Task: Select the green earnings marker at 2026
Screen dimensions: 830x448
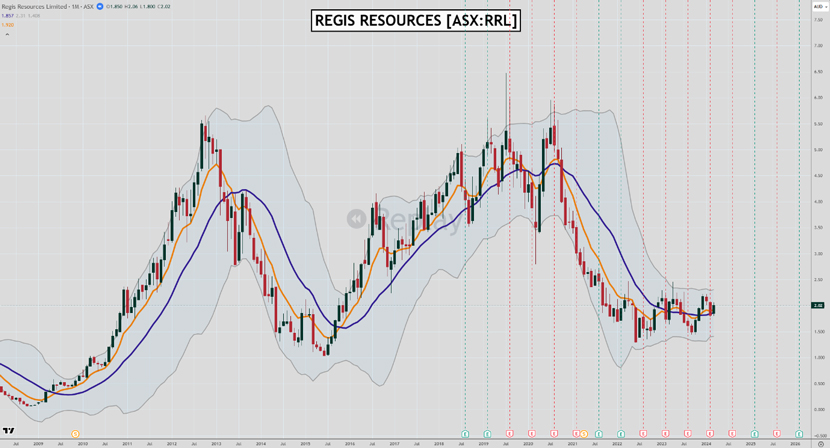Action: point(799,434)
